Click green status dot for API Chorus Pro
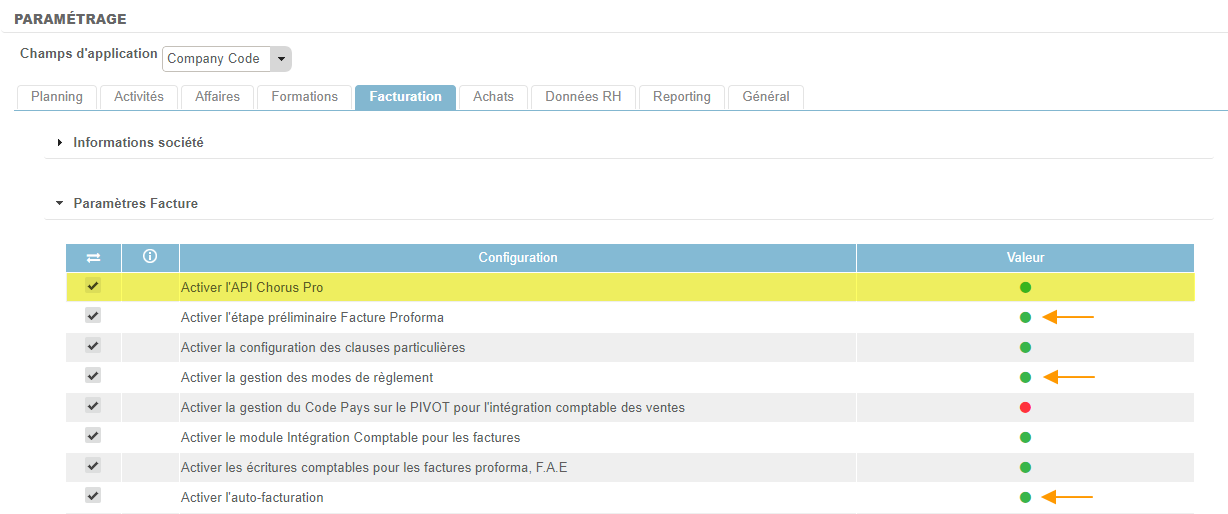1228x514 pixels. [1025, 288]
